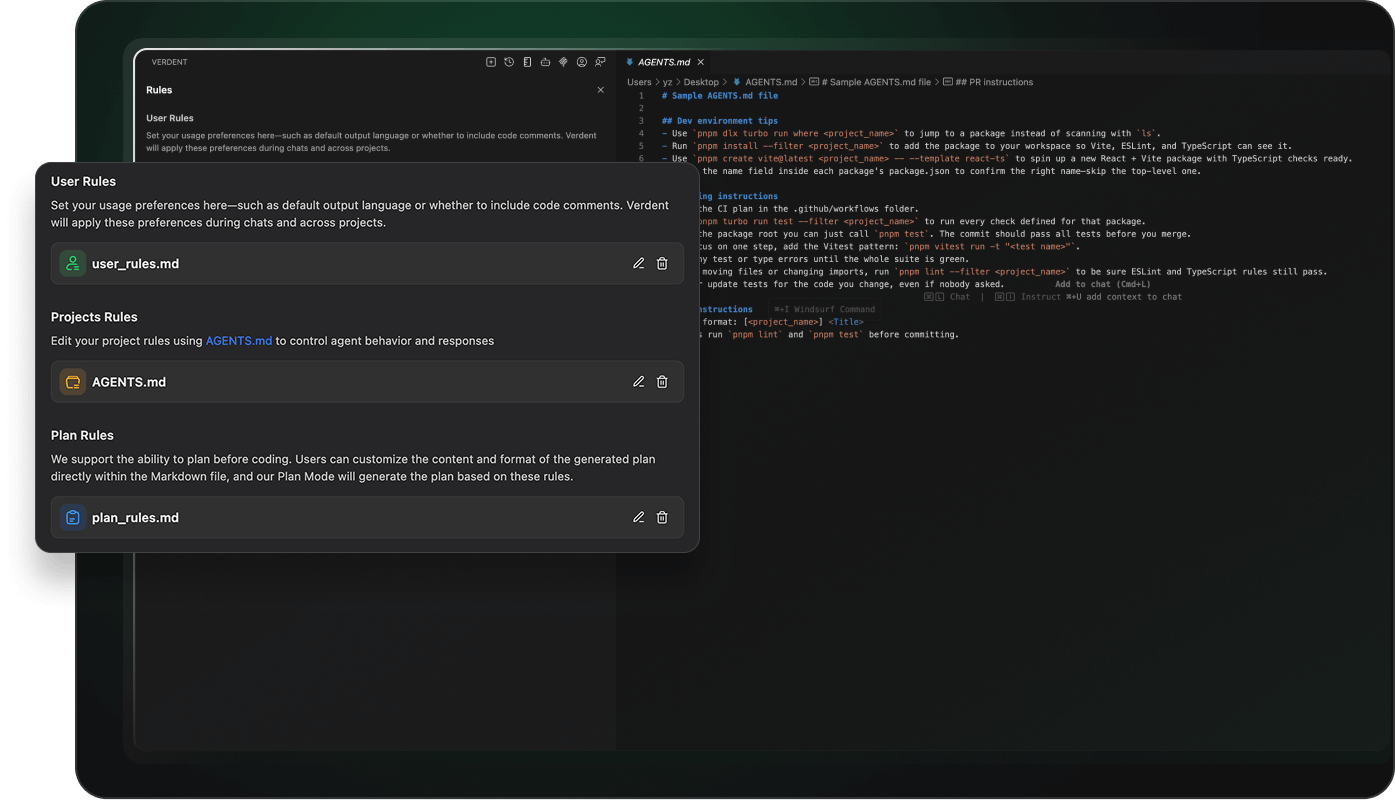This screenshot has height=800, width=1395.
Task: Close the AGENTS.md editor tab
Action: point(701,62)
